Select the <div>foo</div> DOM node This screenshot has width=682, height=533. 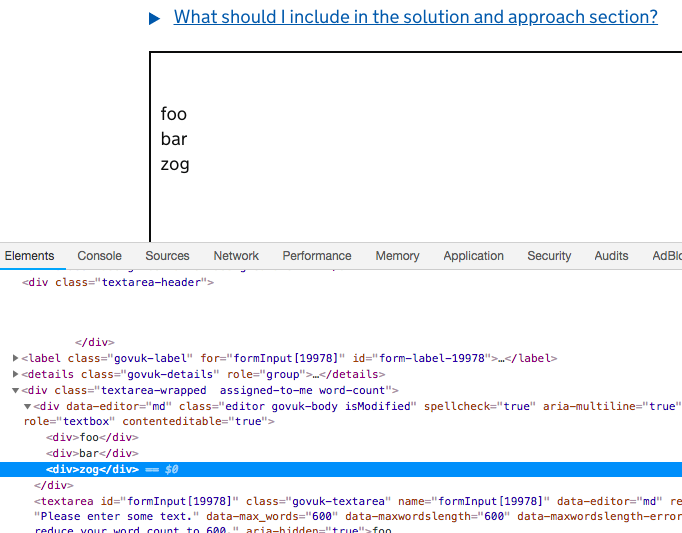pyautogui.click(x=92, y=437)
